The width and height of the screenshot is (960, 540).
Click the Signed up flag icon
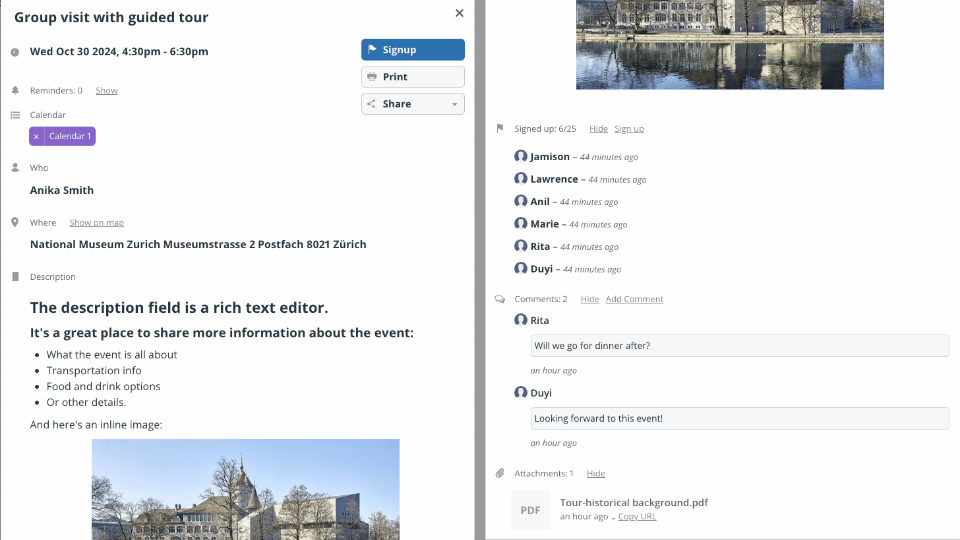tap(500, 129)
